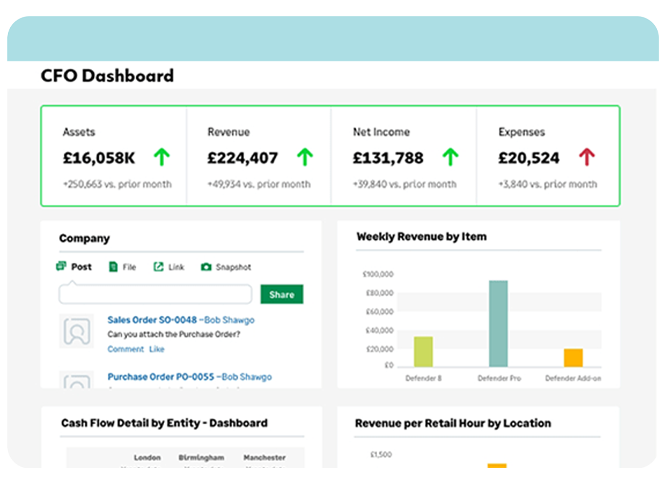Image resolution: width=666 pixels, height=484 pixels.
Task: Click the London column header
Action: [x=147, y=458]
